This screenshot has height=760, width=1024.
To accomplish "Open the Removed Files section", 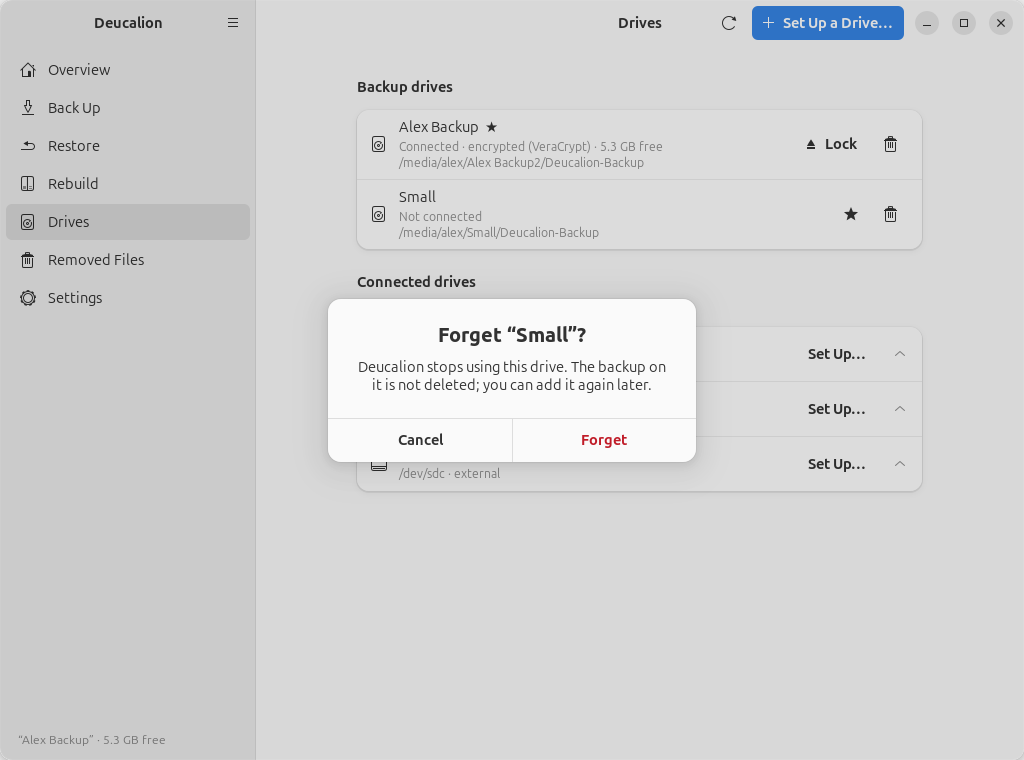I will click(128, 260).
